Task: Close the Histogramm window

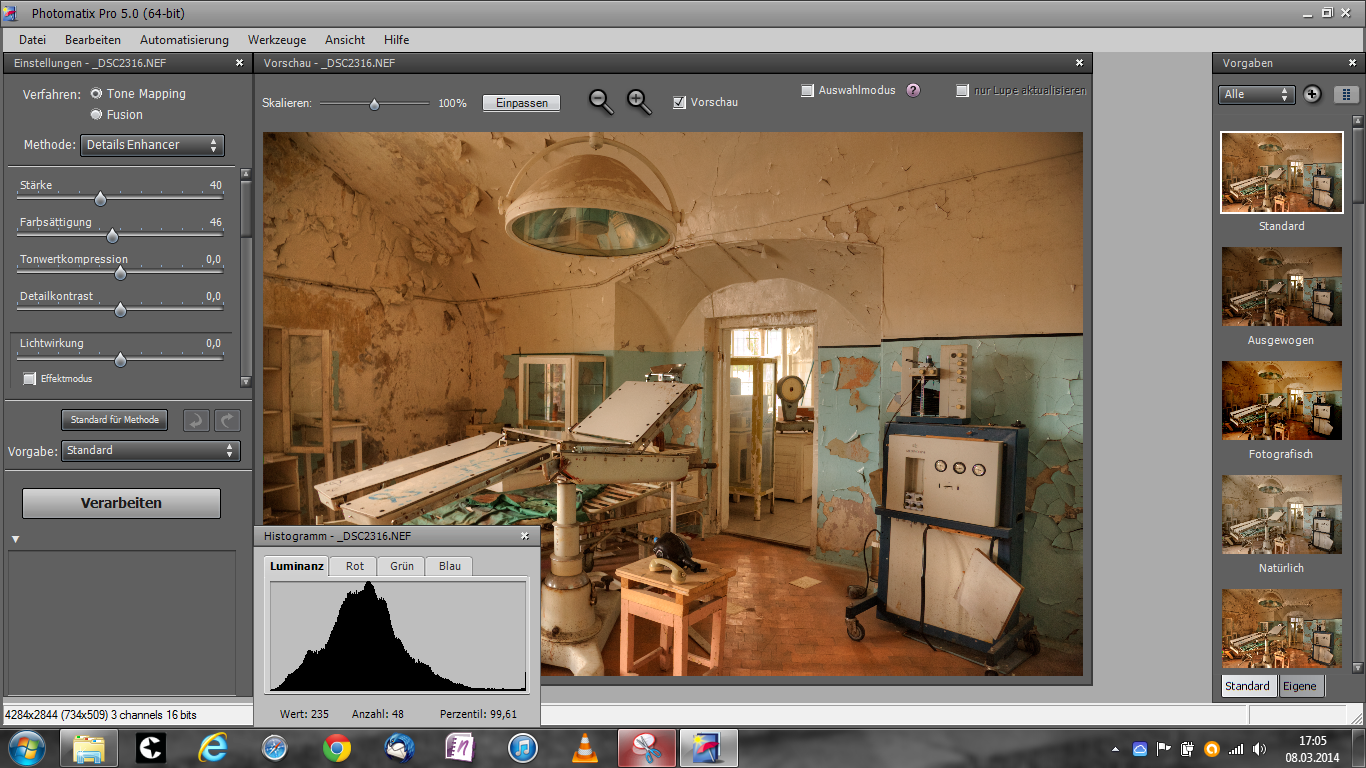Action: (x=525, y=536)
